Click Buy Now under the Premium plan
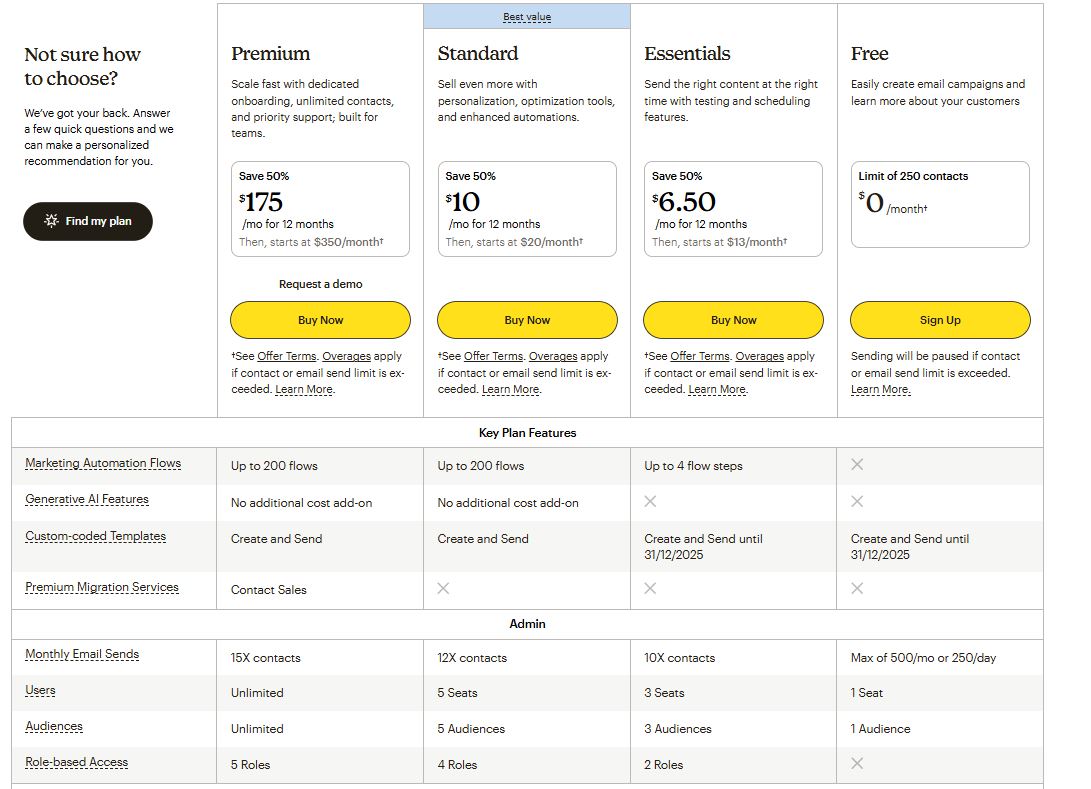The height and width of the screenshot is (789, 1091). click(x=320, y=319)
